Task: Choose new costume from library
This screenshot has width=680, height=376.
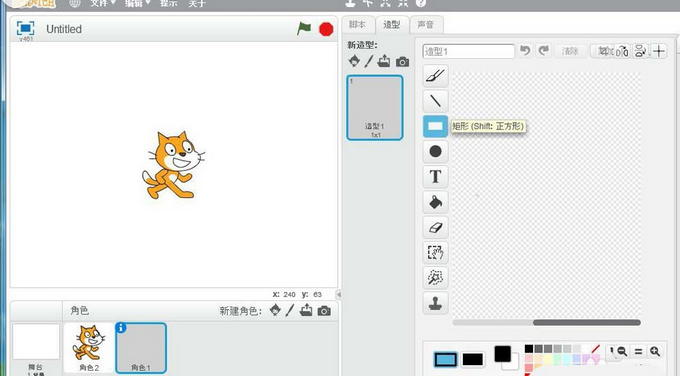Action: [354, 61]
